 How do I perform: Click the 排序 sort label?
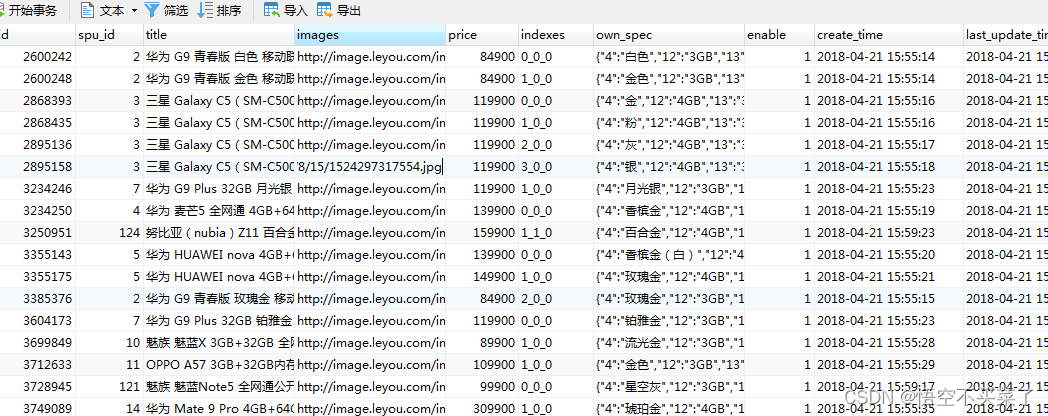(229, 11)
